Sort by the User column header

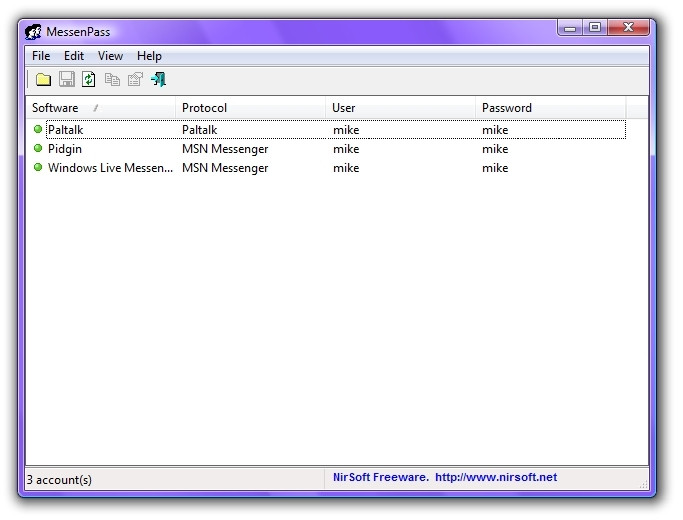click(400, 108)
